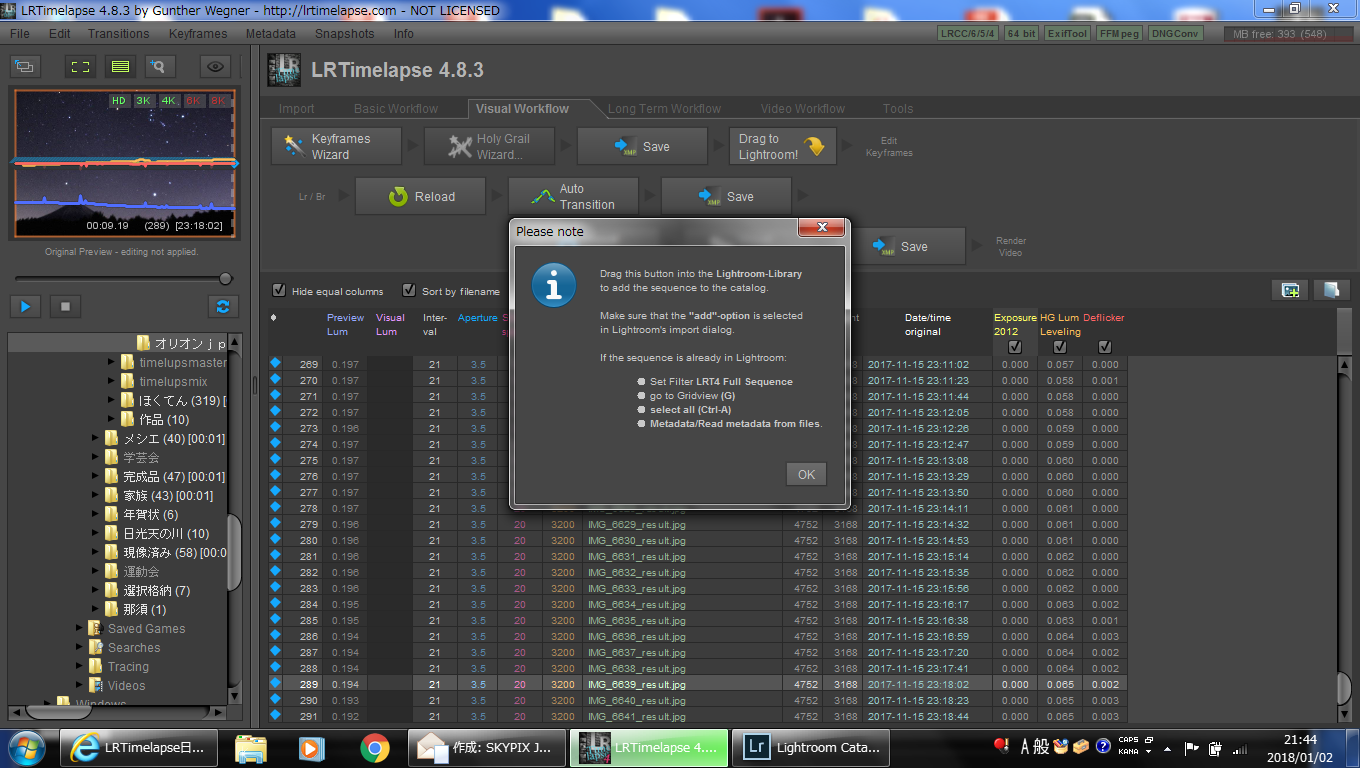Click the Holy Grail Wizard button
The width and height of the screenshot is (1360, 768).
(x=489, y=146)
